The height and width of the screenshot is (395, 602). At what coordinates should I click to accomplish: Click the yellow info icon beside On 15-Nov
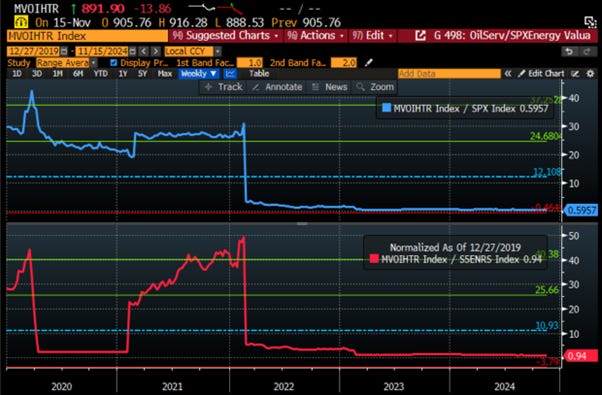(21, 22)
